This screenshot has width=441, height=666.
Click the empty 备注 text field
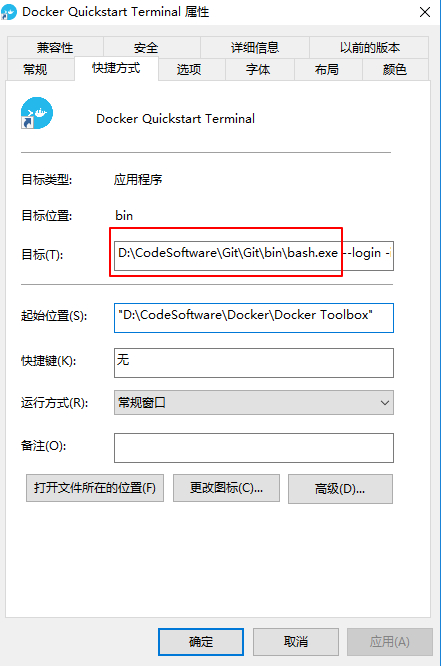[x=254, y=448]
